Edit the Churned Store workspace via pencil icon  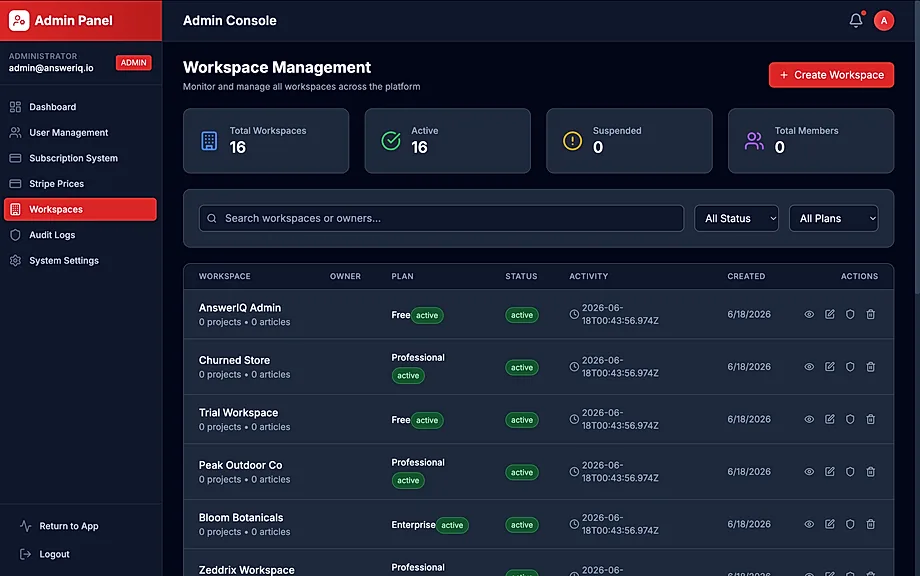click(830, 367)
